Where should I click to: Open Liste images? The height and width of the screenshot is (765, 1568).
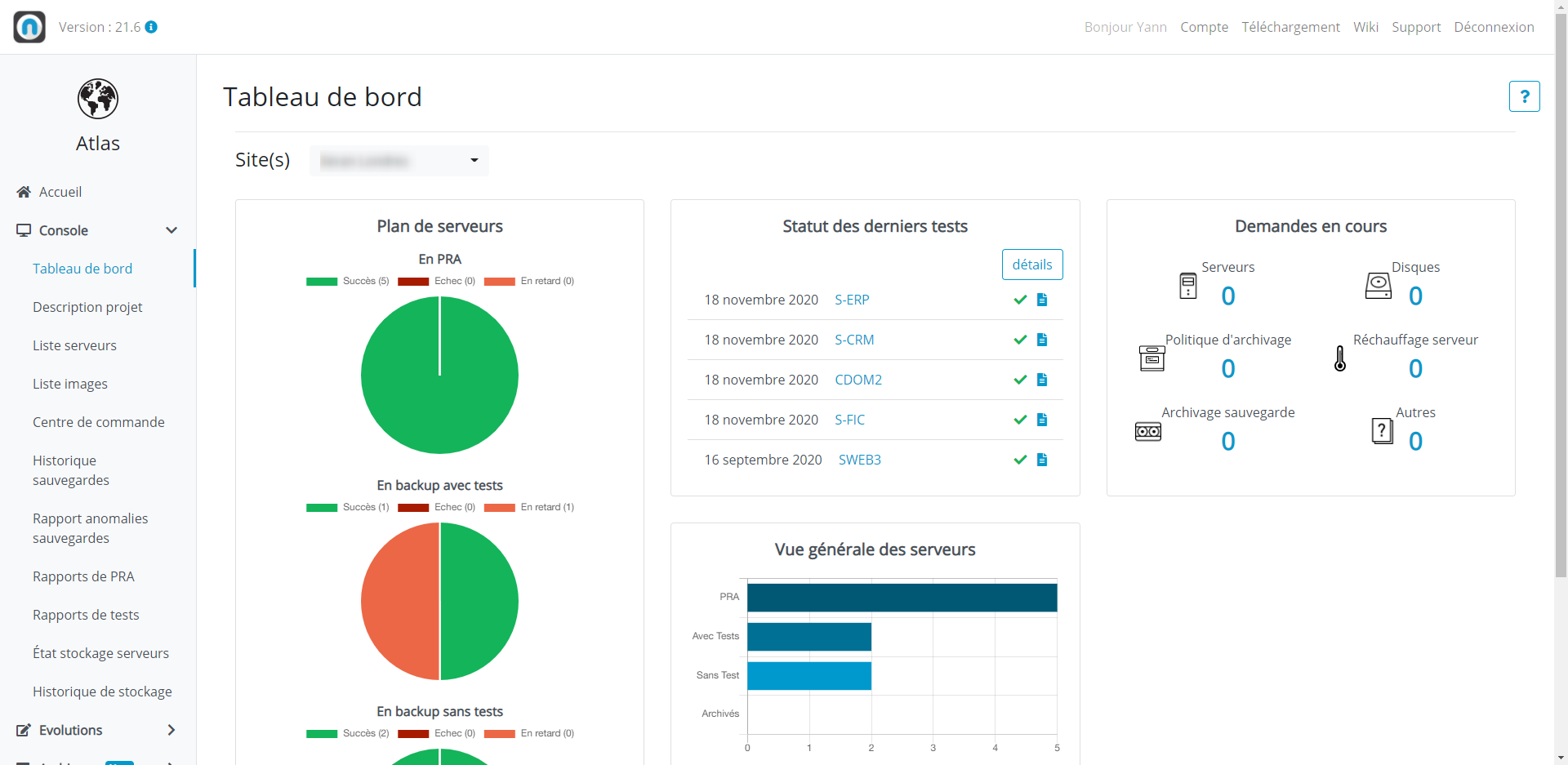[70, 384]
